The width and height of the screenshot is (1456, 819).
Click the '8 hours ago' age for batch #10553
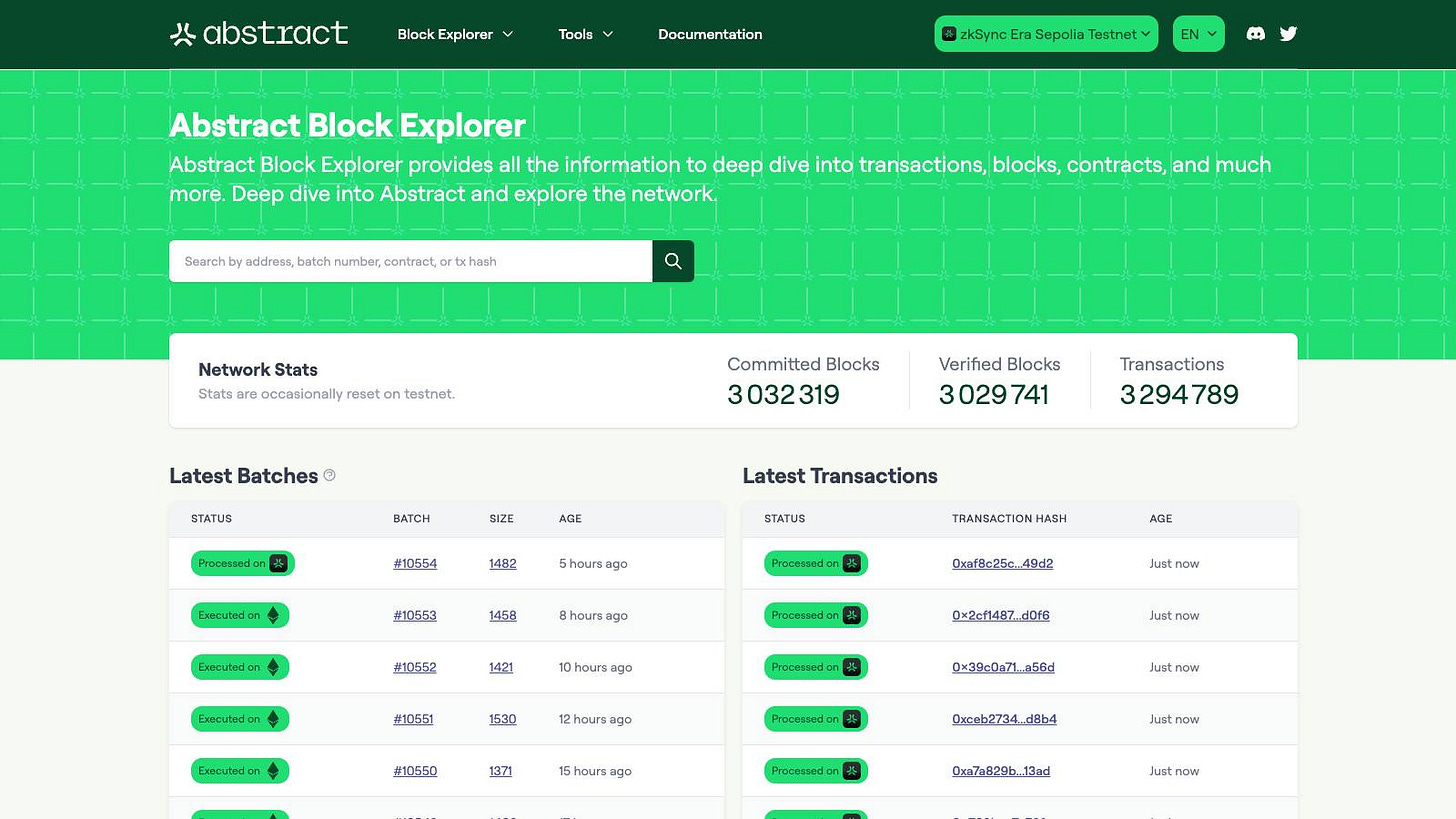click(x=593, y=615)
